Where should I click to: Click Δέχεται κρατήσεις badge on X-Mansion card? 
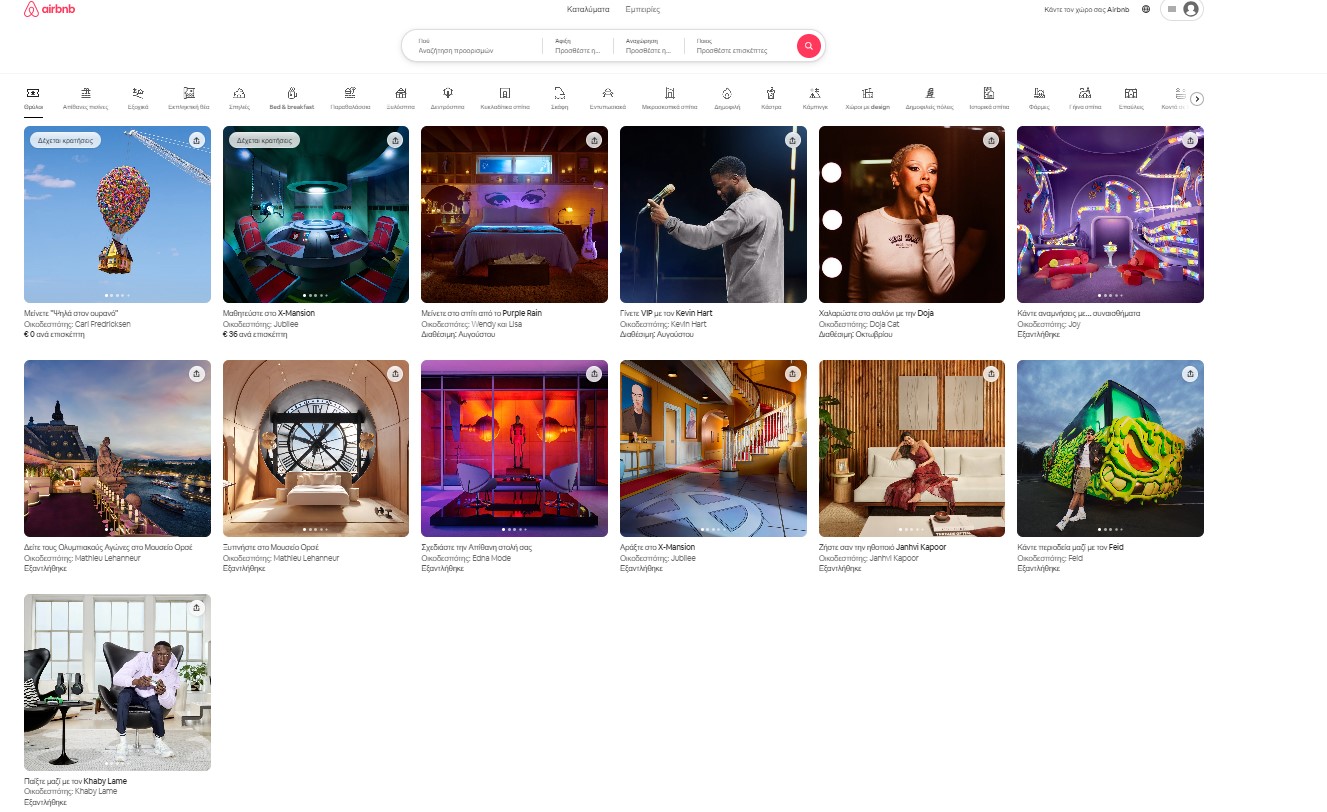(x=264, y=141)
